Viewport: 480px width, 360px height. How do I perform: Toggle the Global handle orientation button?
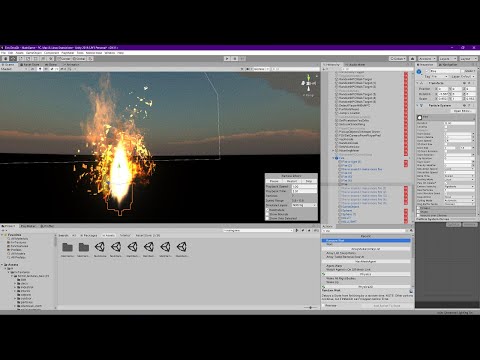pos(79,59)
